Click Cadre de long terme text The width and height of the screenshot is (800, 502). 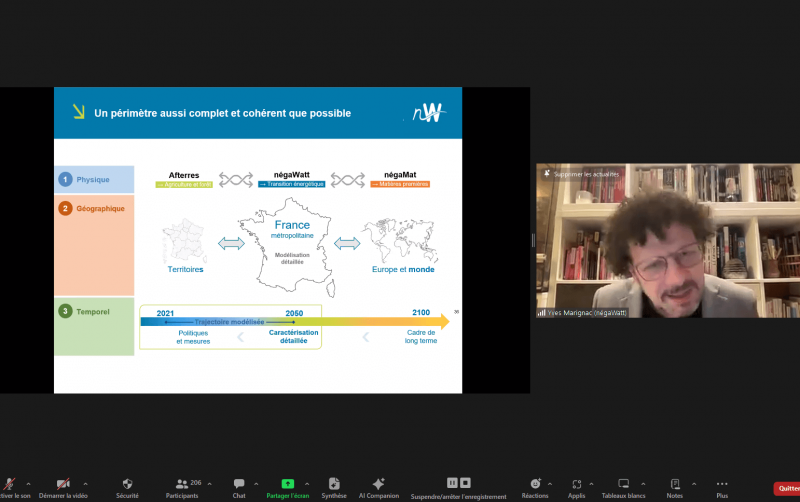421,336
